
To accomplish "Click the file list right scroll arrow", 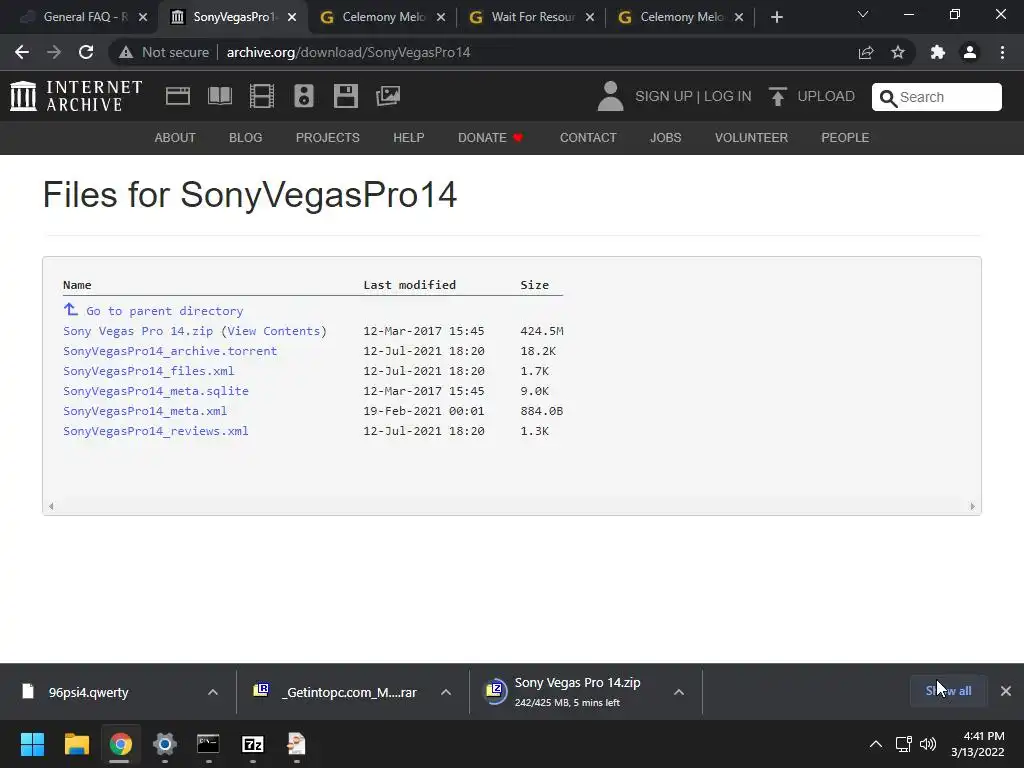I will [x=972, y=506].
